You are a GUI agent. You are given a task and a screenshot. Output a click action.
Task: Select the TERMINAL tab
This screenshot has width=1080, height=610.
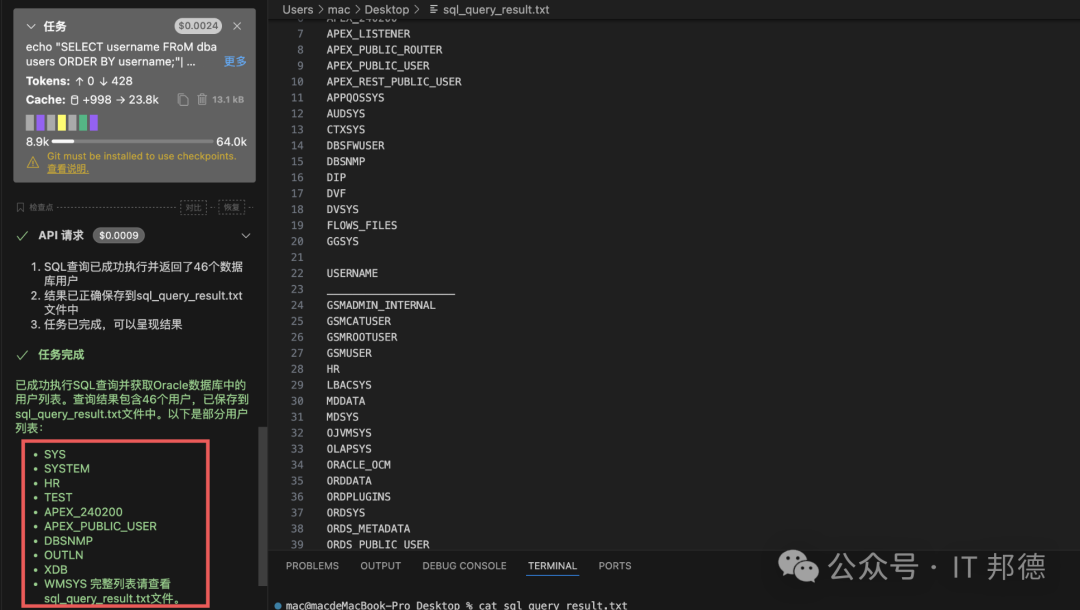tap(552, 566)
